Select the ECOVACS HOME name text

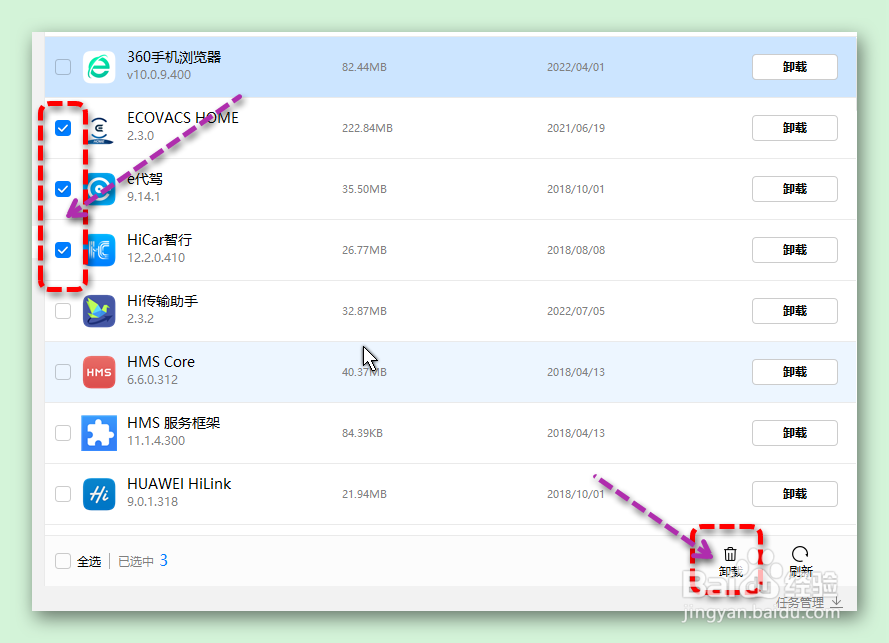[183, 118]
